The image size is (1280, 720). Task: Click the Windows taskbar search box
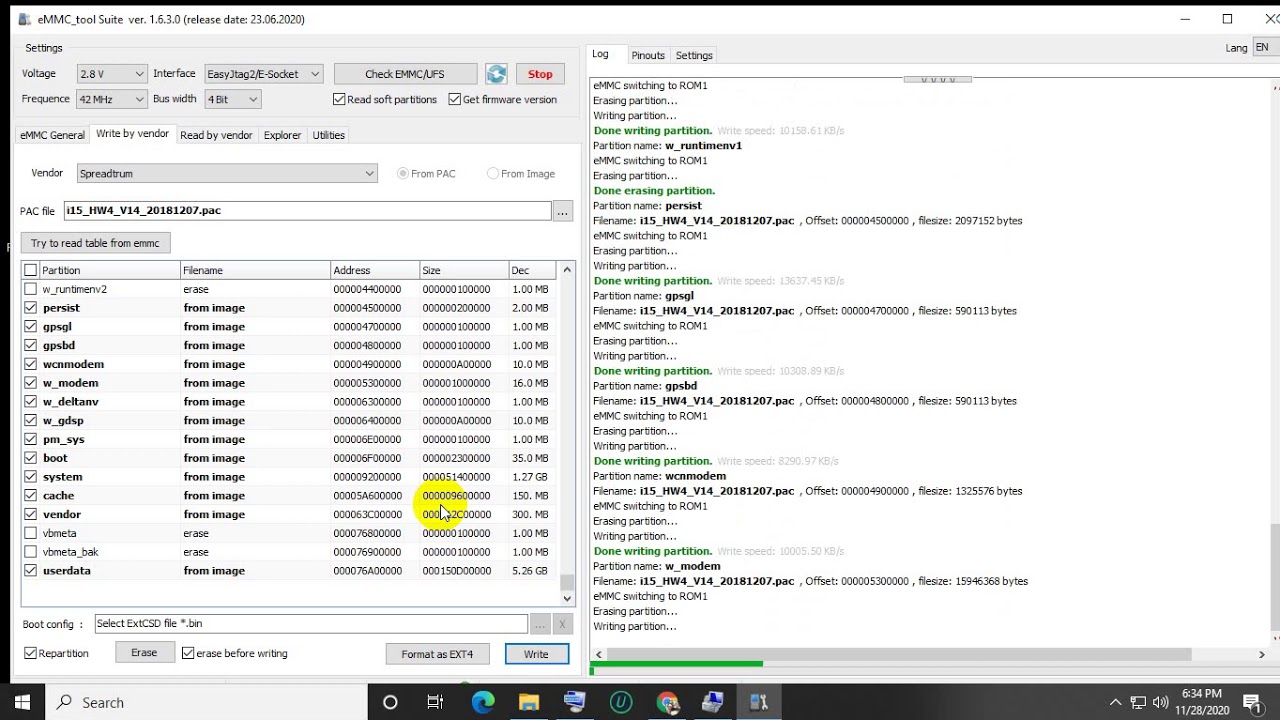pyautogui.click(x=205, y=703)
